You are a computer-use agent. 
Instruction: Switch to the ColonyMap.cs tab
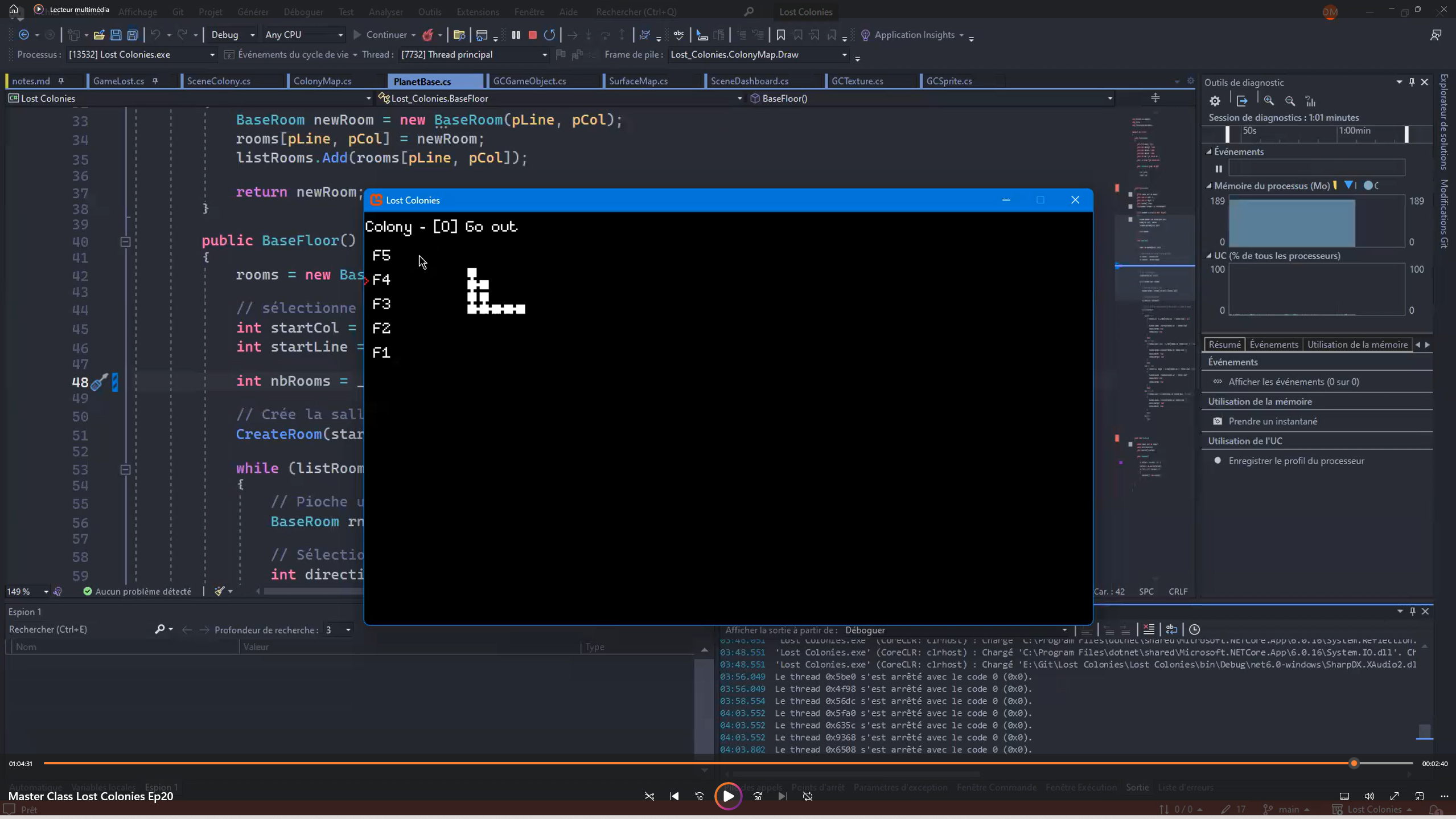[x=322, y=81]
